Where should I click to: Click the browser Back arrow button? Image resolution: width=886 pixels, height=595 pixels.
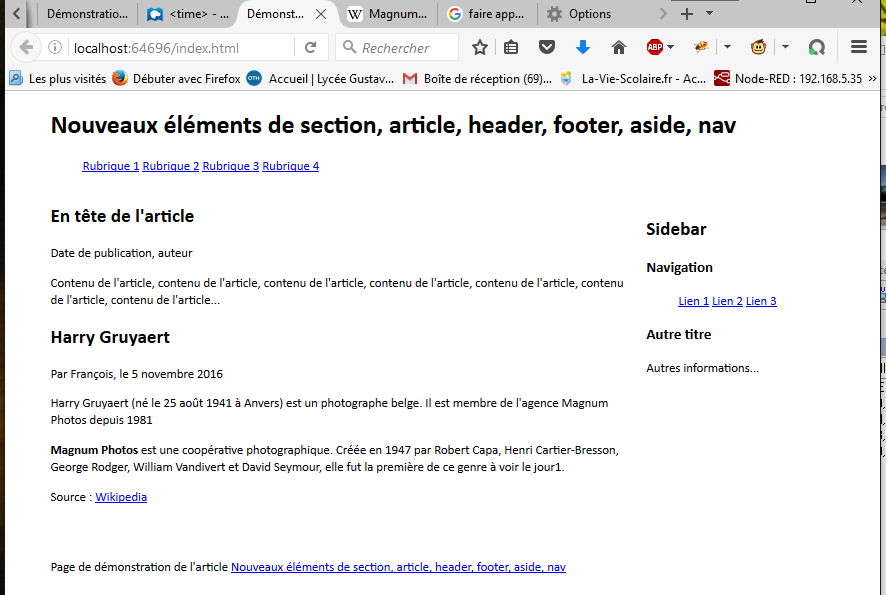click(26, 47)
